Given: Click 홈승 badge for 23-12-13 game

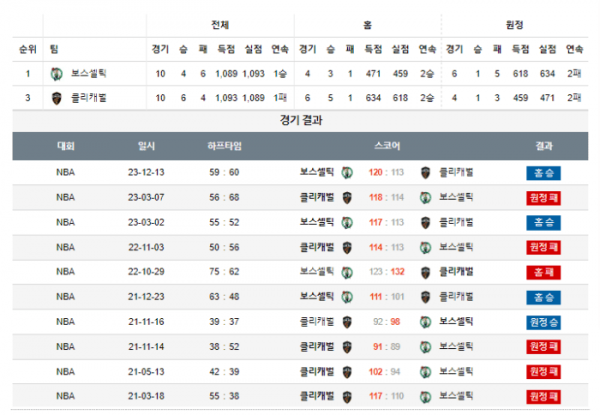Looking at the screenshot, I should 543,173.
